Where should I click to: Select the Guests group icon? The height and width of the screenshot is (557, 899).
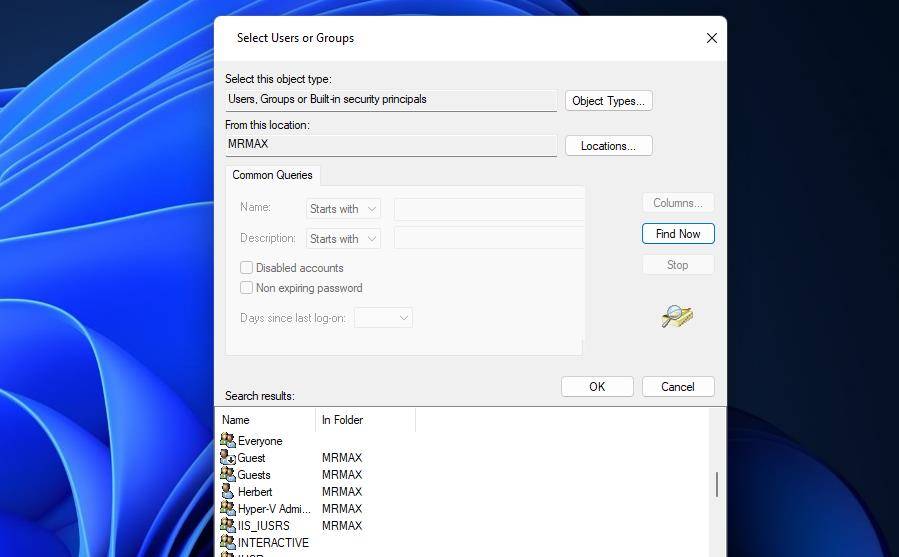coord(228,474)
